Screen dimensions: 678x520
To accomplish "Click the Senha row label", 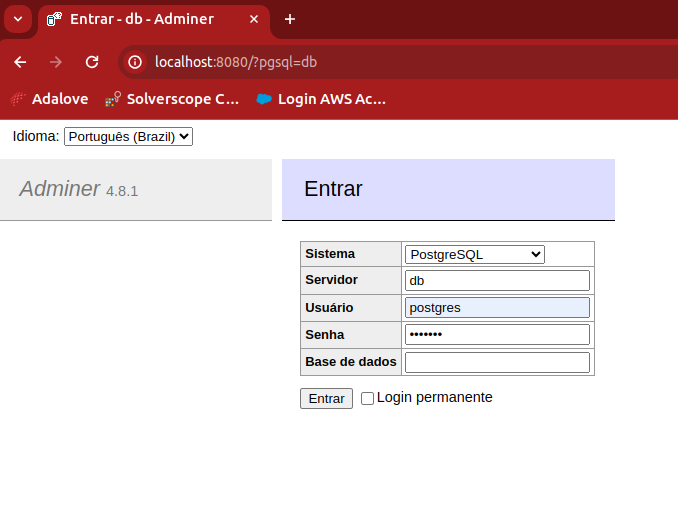I will pos(325,335).
